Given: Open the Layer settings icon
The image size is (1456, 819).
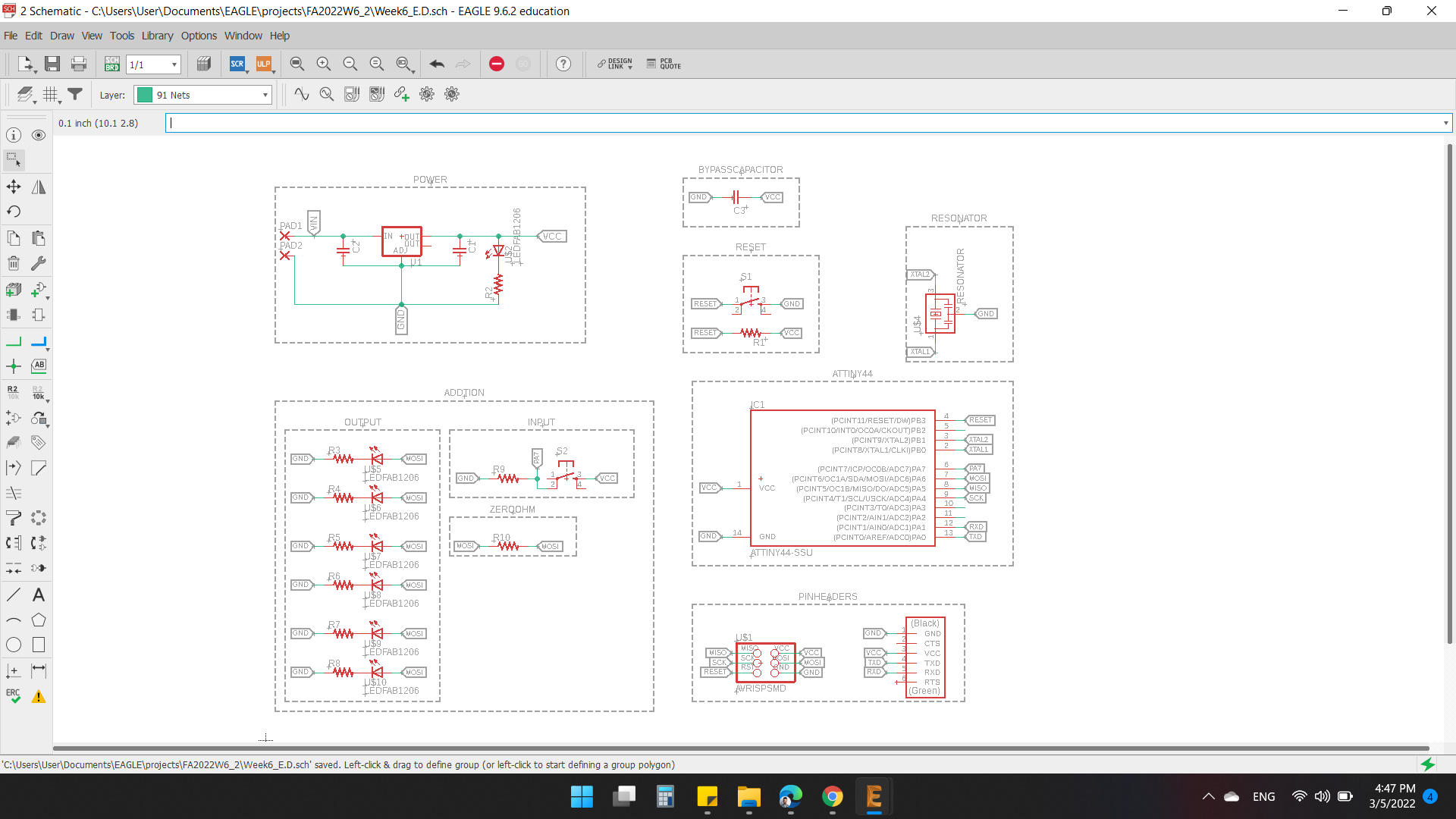Looking at the screenshot, I should click(x=26, y=95).
